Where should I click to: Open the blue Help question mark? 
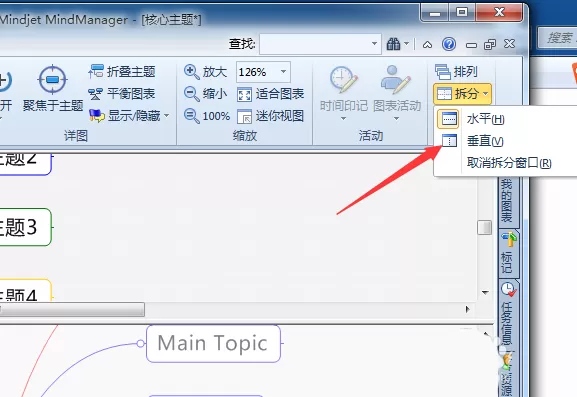click(449, 44)
